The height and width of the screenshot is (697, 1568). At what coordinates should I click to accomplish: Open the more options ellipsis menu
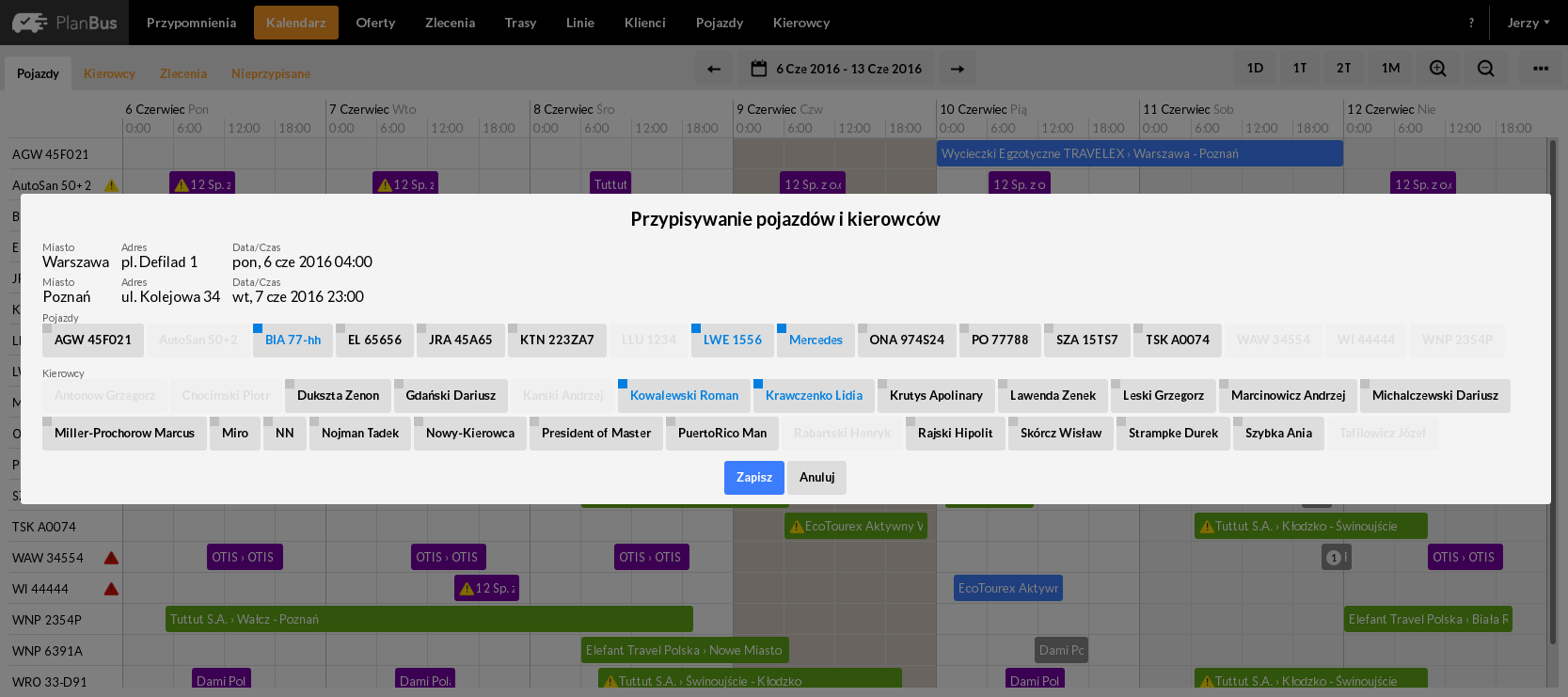(1541, 69)
